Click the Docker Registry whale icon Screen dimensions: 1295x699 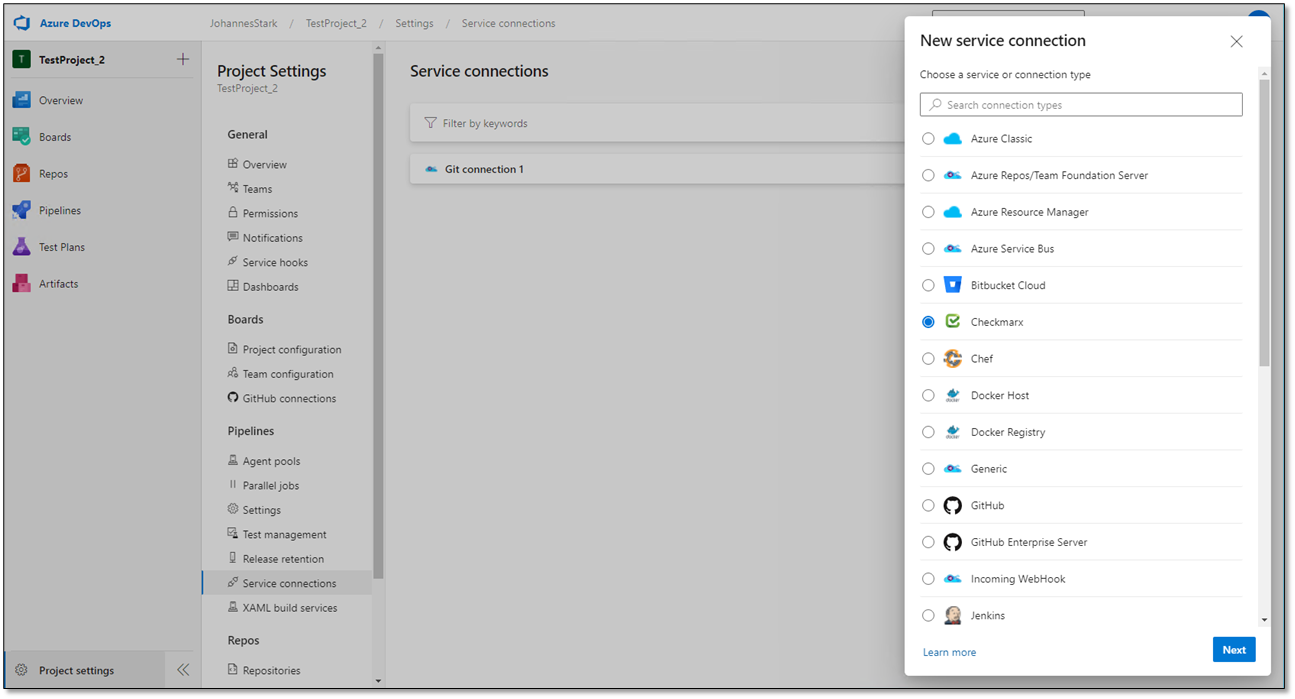tap(952, 432)
